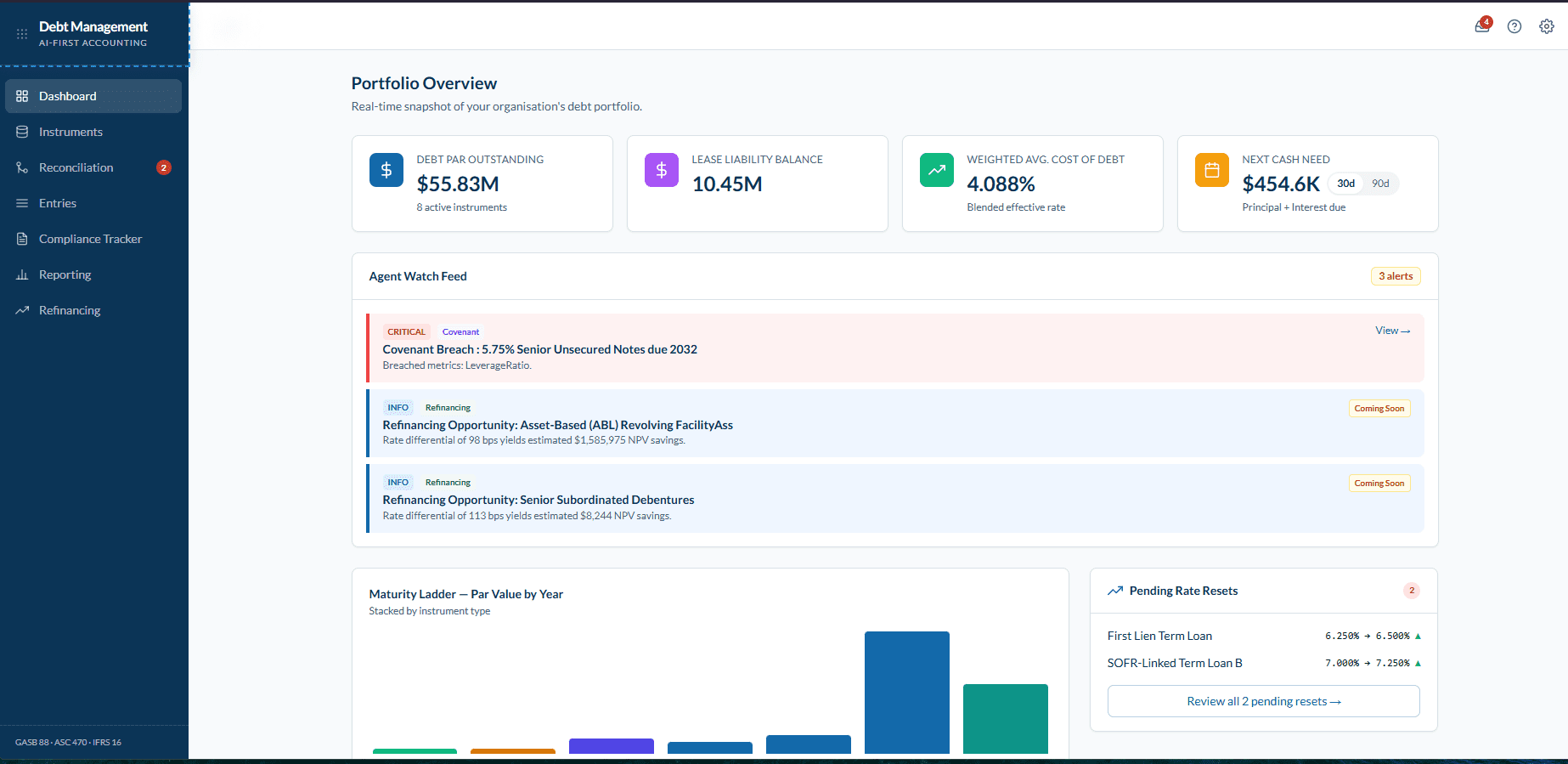Open the Entries menu item
1568x764 pixels.
pyautogui.click(x=93, y=203)
